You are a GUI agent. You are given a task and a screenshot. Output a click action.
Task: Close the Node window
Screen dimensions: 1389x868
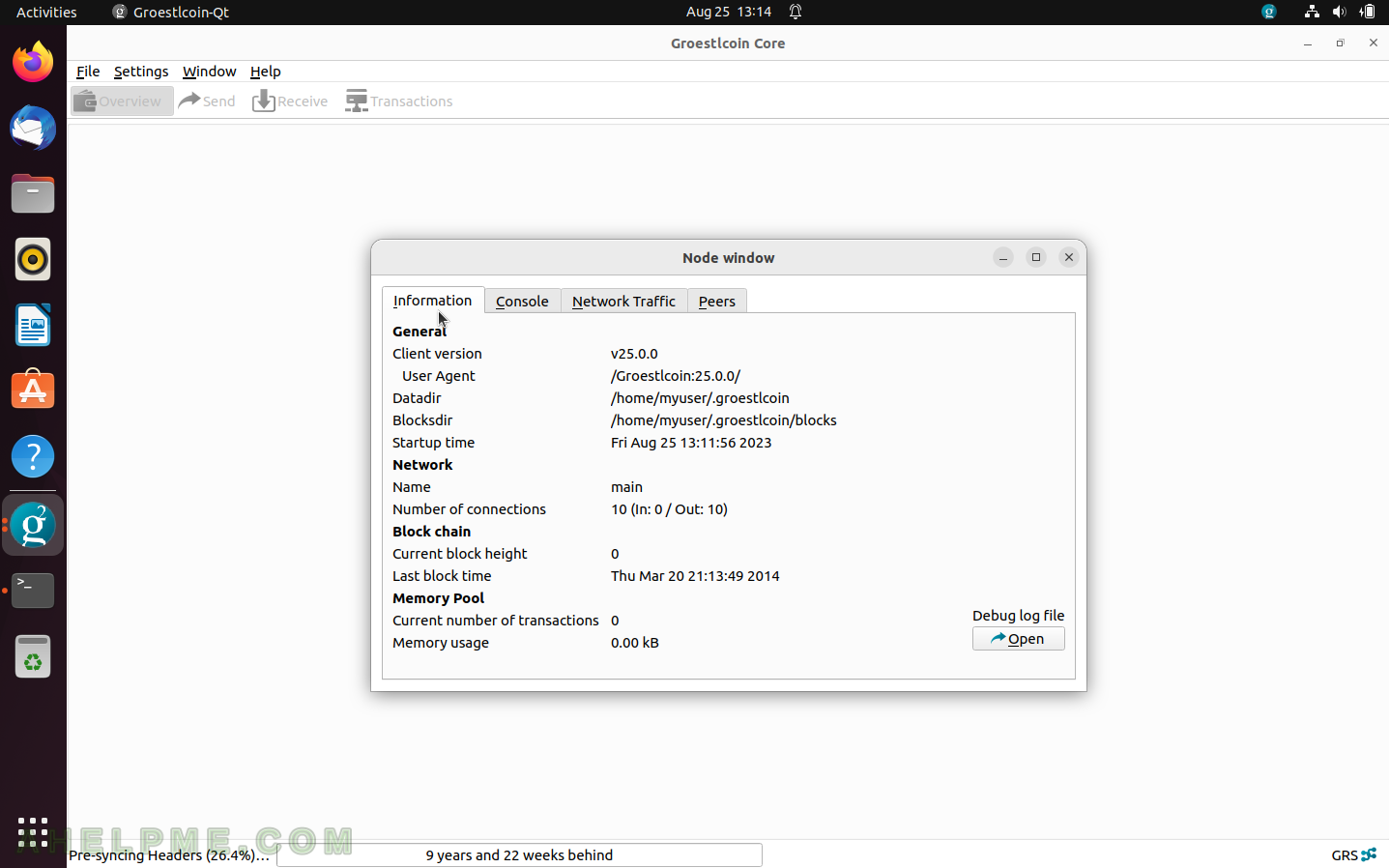pos(1069,257)
